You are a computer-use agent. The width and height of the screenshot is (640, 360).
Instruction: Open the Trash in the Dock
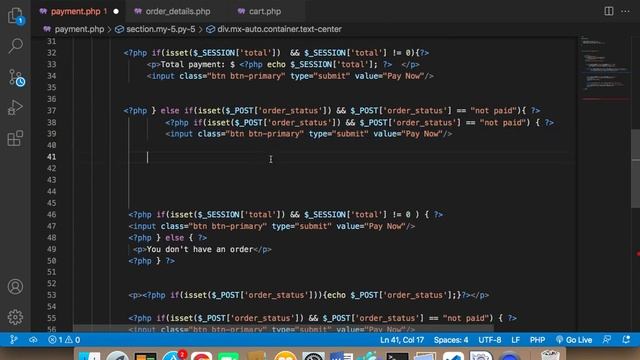pyautogui.click(x=550, y=355)
